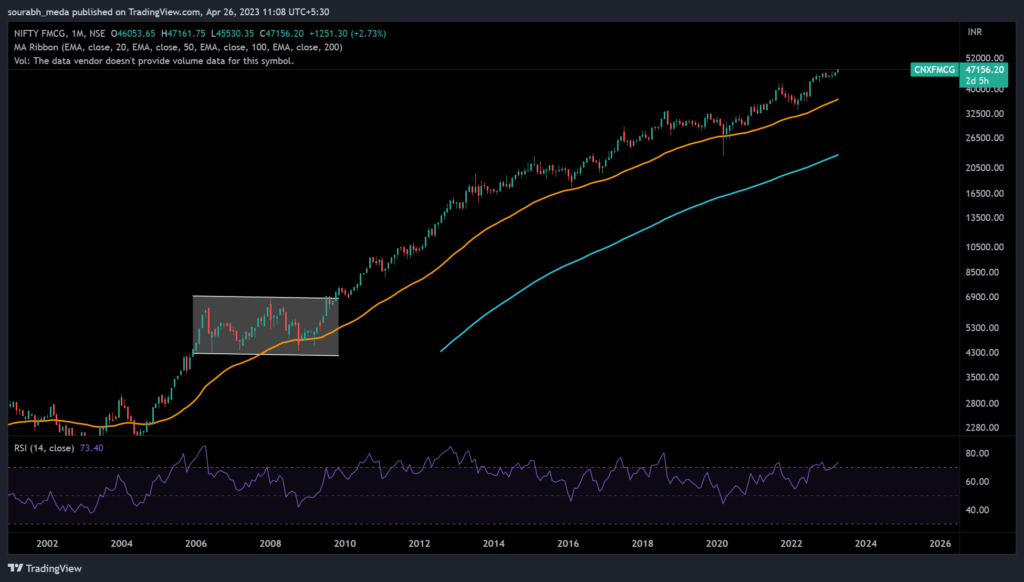
Task: Select the MA Ribbon indicator legend
Action: click(x=178, y=47)
